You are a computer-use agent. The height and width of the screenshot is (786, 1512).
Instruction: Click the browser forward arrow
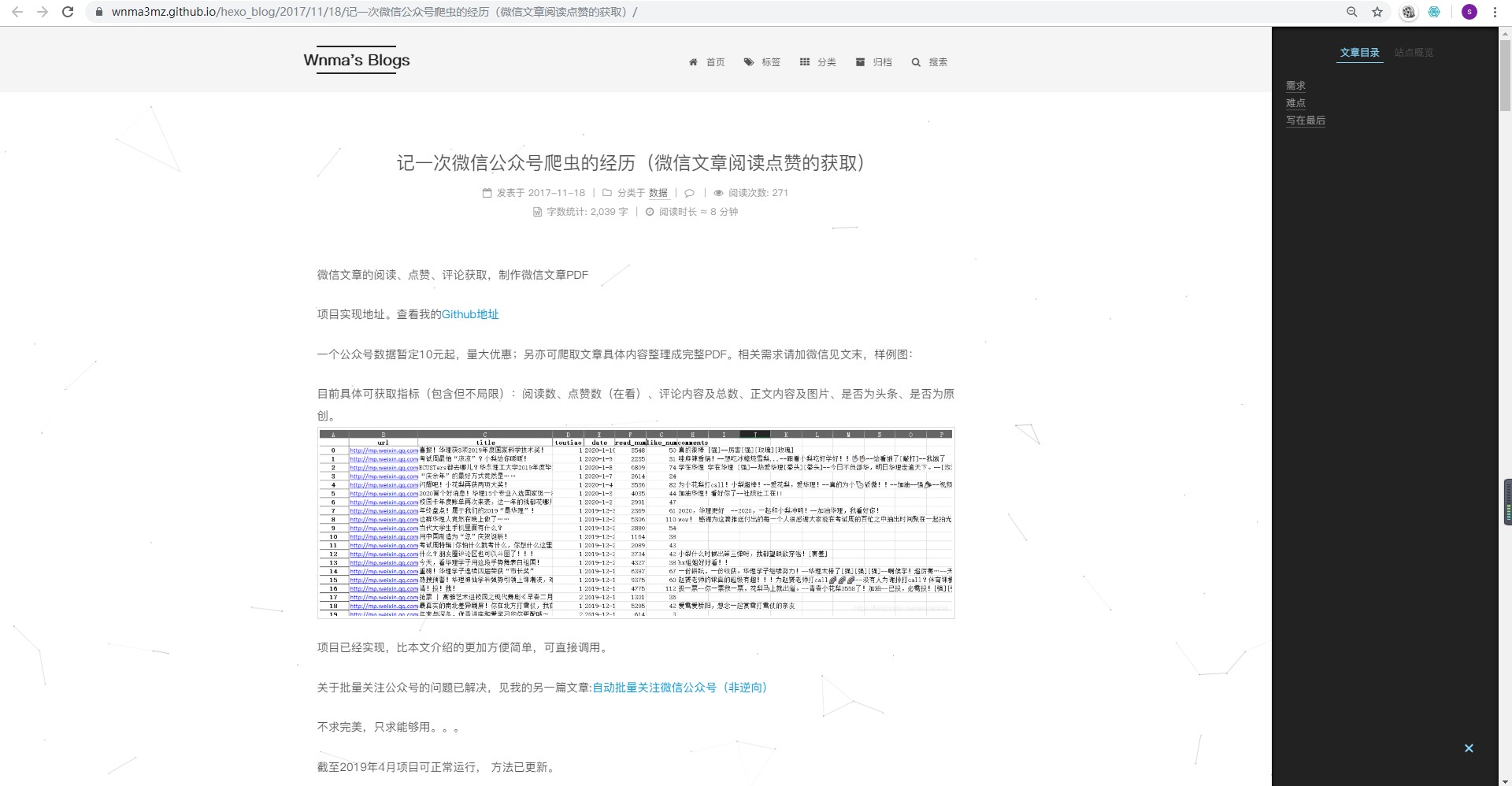point(43,12)
